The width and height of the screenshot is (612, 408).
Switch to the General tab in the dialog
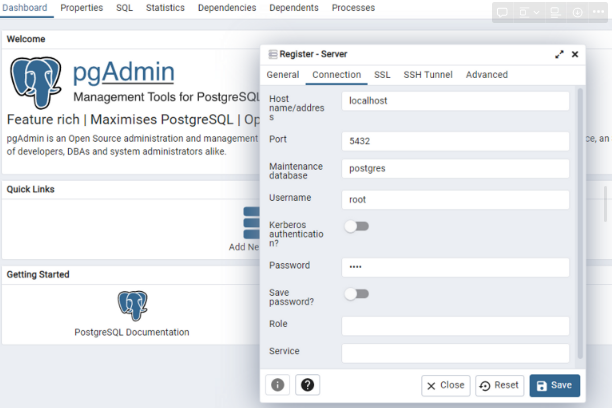click(283, 75)
